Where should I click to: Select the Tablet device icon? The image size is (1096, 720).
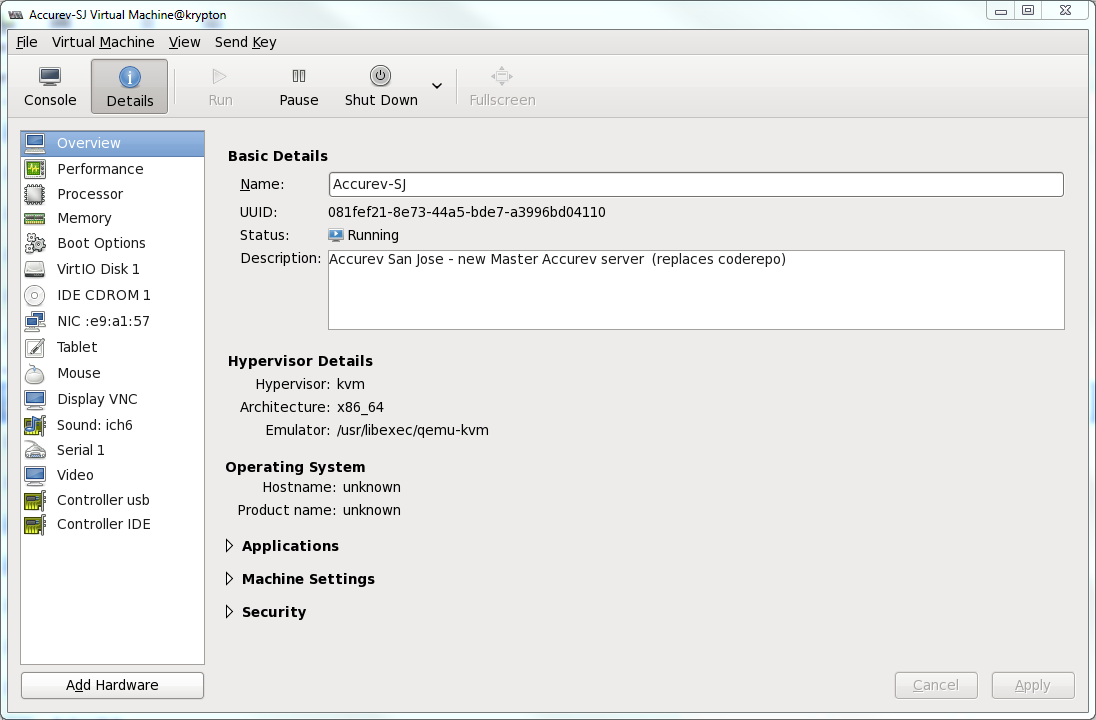click(35, 347)
